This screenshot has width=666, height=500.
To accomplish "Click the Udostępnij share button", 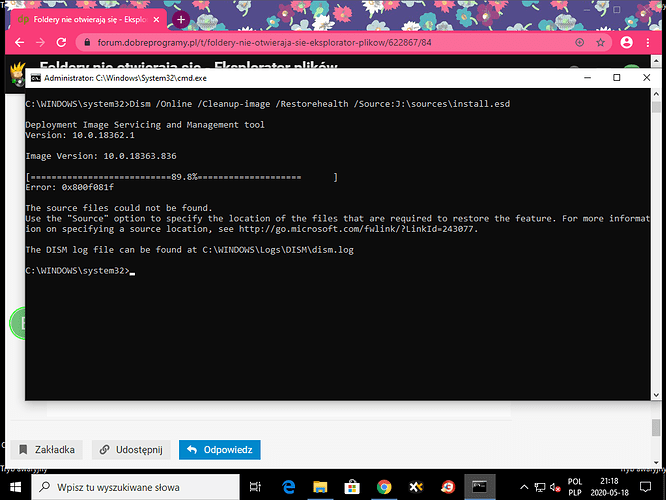I will click(x=130, y=450).
